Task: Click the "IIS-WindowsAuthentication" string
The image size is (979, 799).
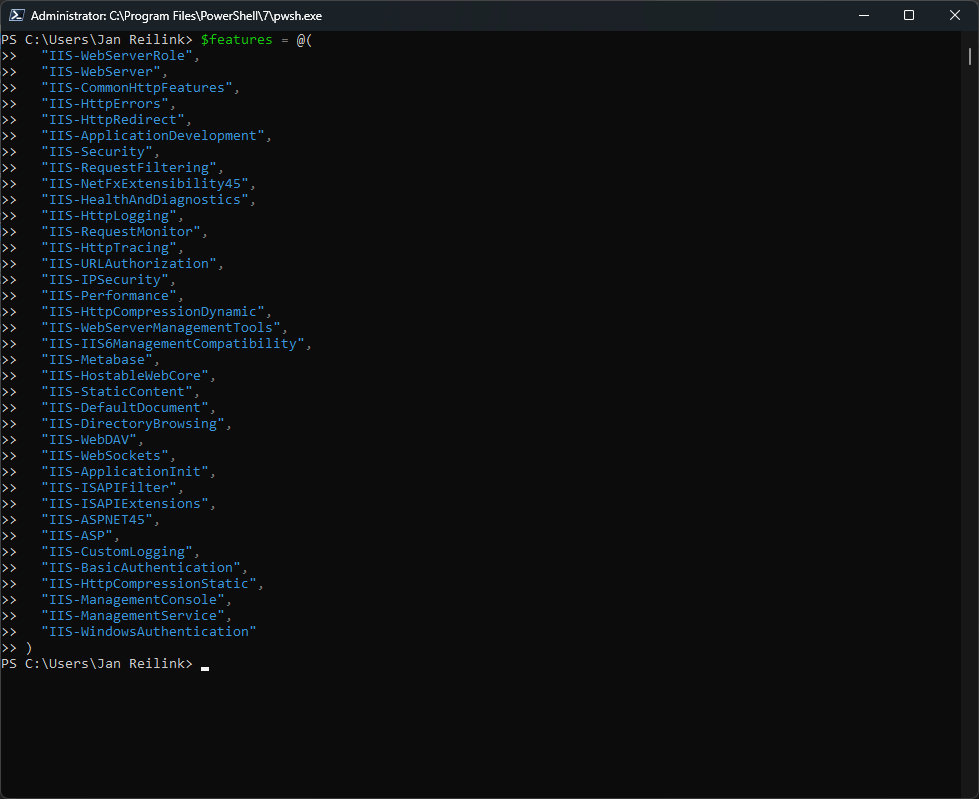Action: pyautogui.click(x=149, y=632)
